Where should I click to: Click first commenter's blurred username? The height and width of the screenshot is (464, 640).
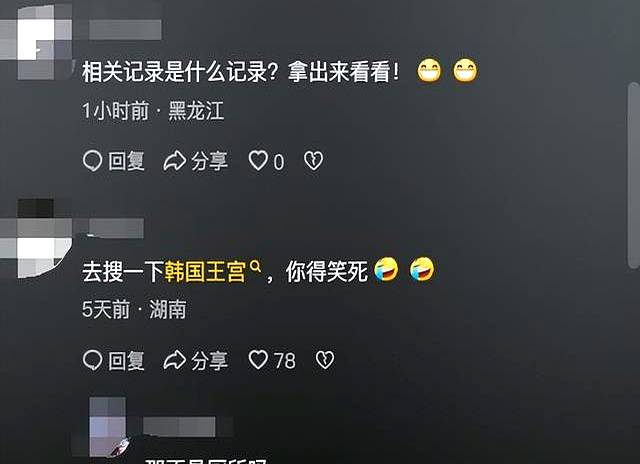coord(125,30)
